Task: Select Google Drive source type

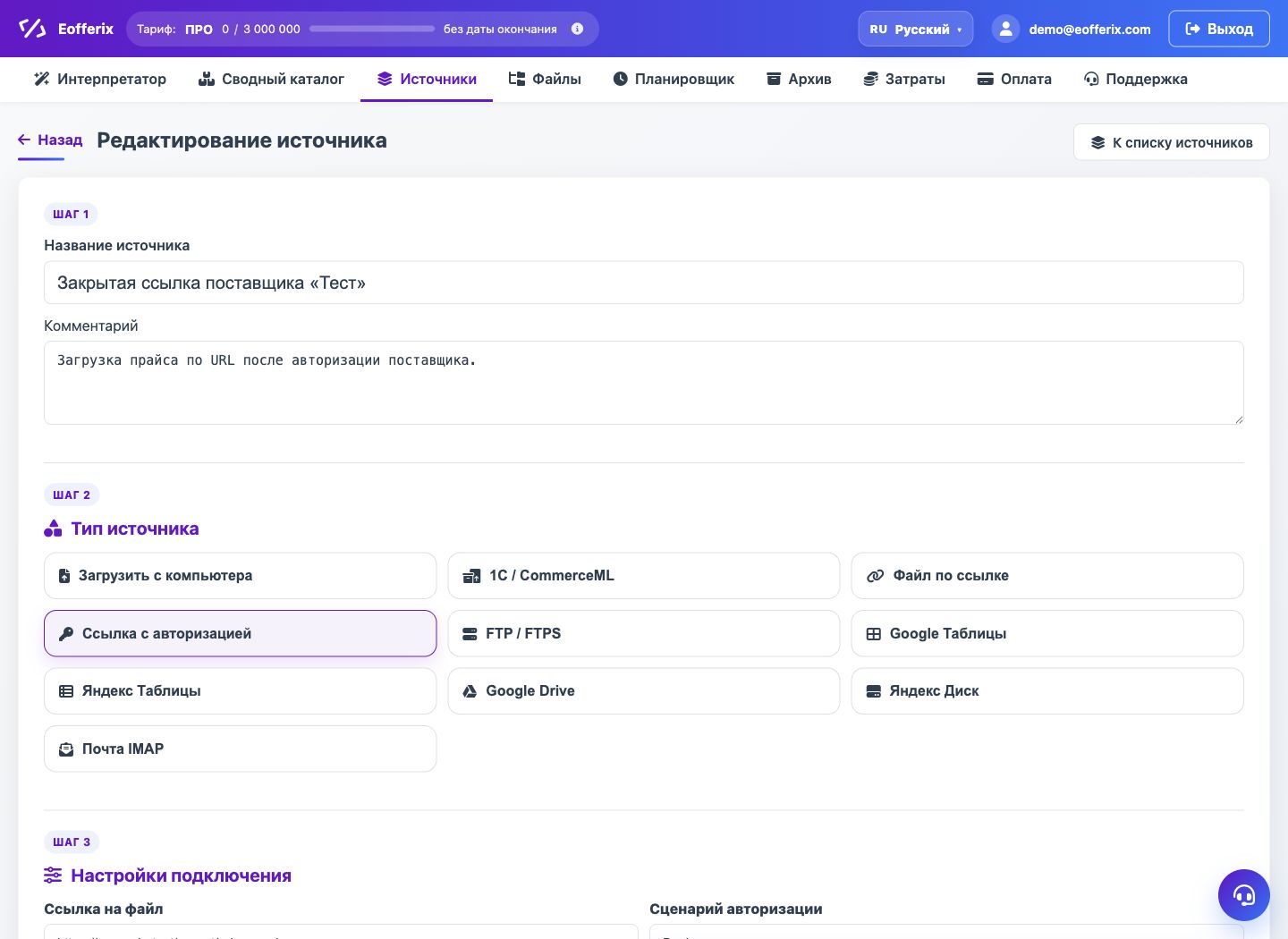Action: 644,691
